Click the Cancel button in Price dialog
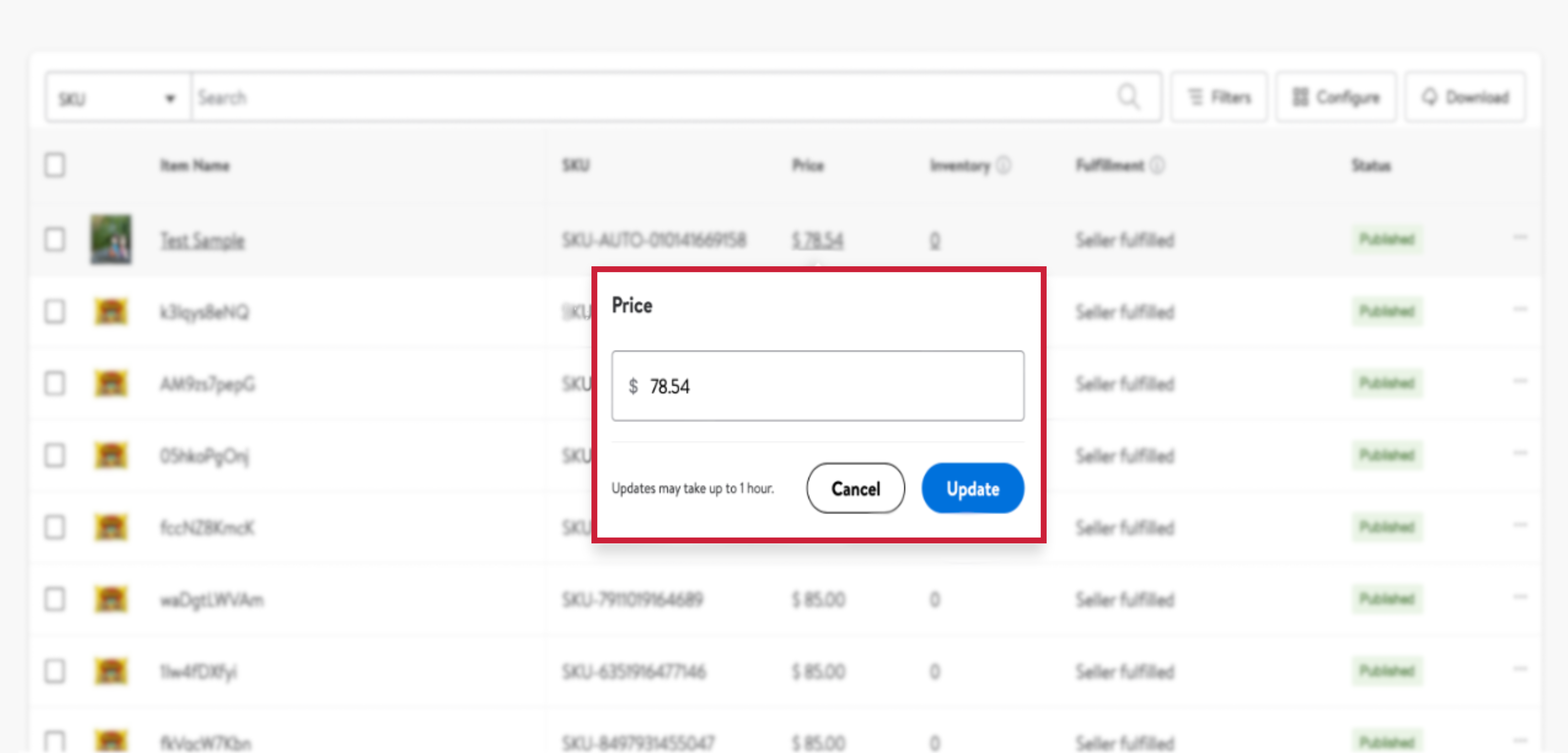This screenshot has height=753, width=1568. pos(855,488)
